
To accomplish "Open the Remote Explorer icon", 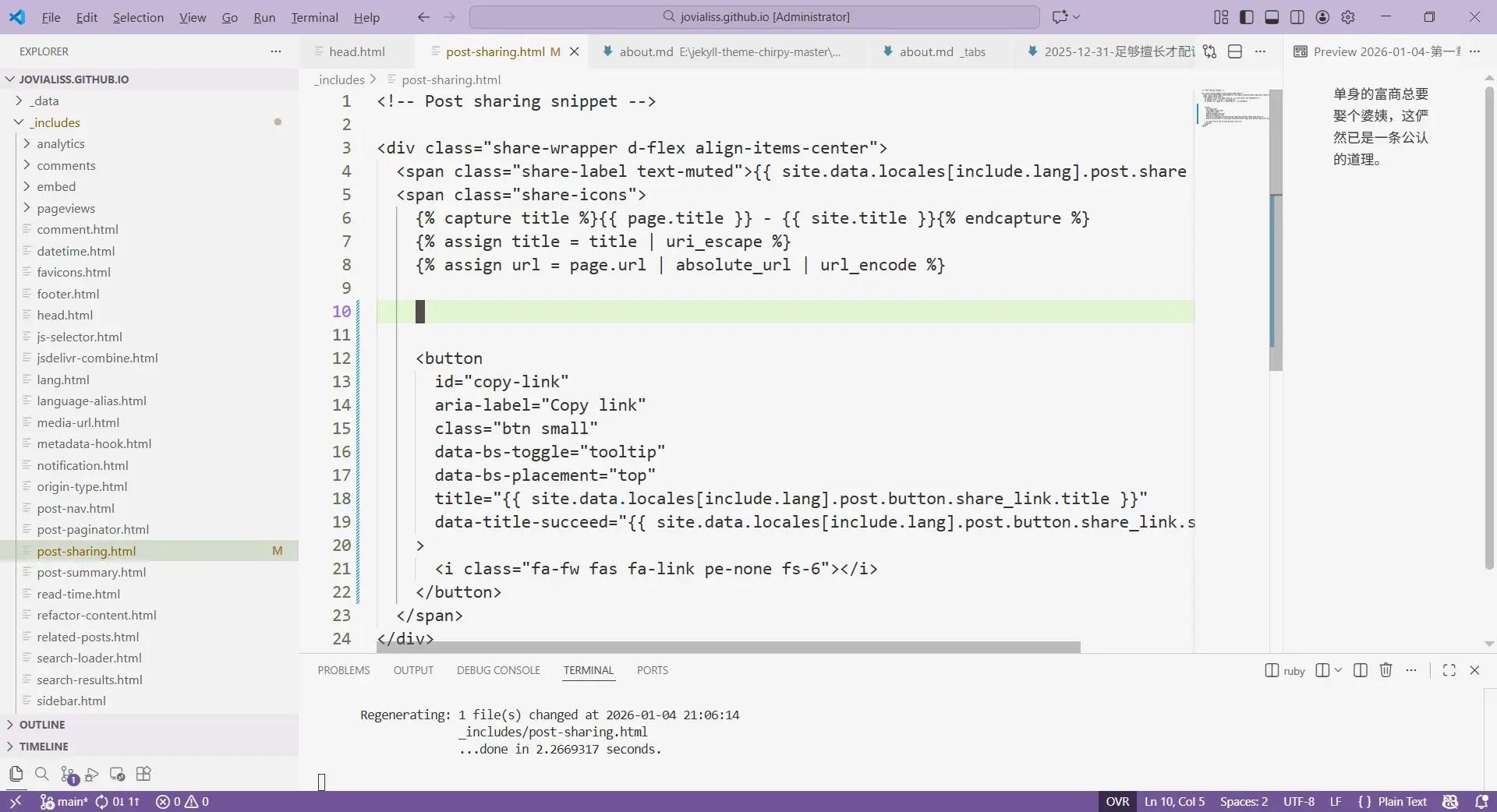I will click(x=118, y=775).
